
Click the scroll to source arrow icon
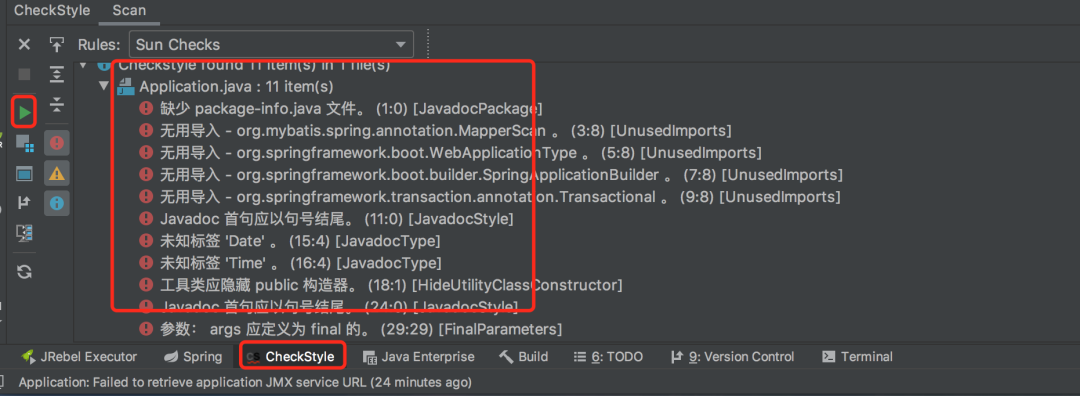(x=56, y=45)
